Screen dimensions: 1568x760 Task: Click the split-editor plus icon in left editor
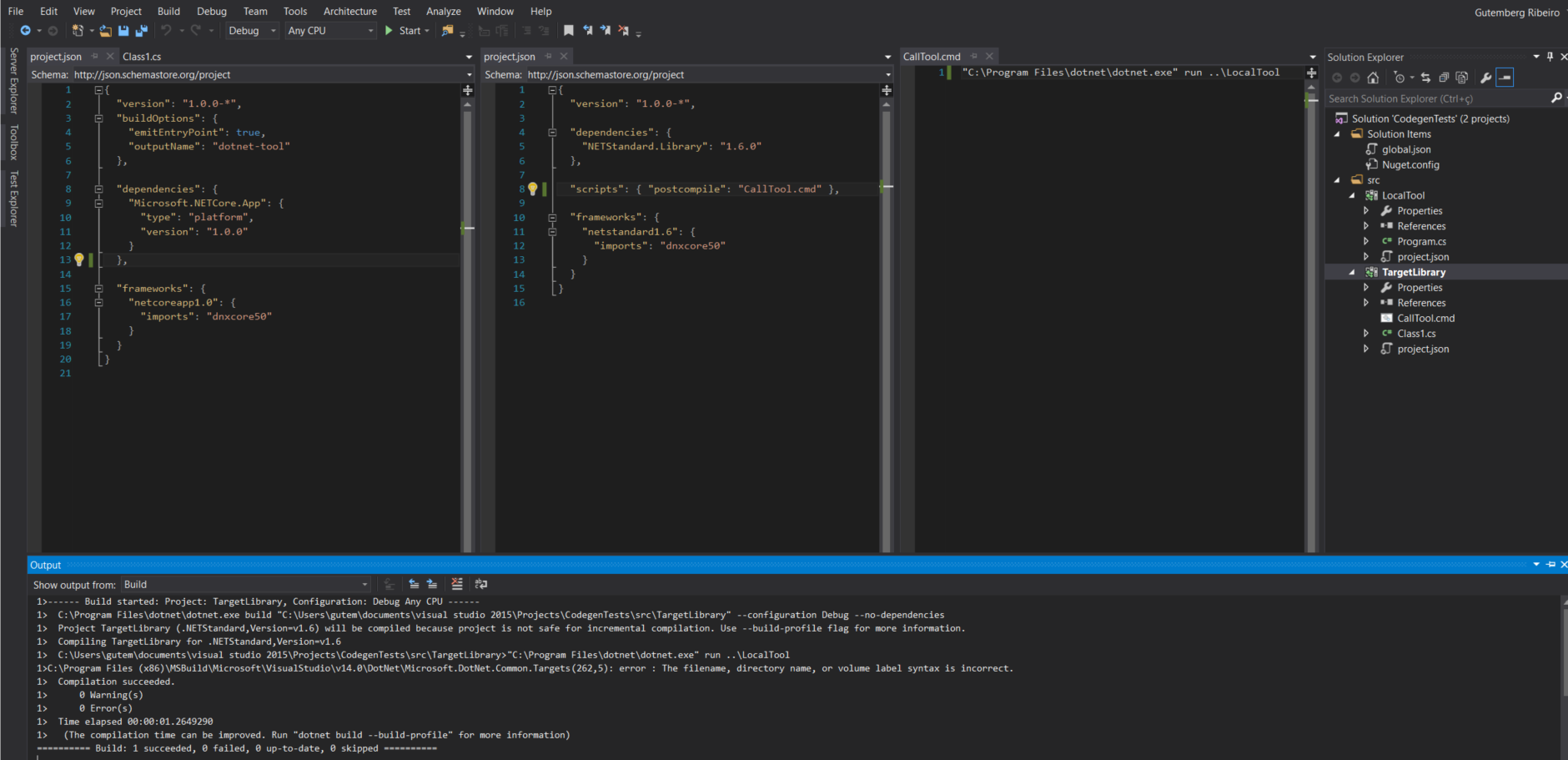[x=467, y=90]
